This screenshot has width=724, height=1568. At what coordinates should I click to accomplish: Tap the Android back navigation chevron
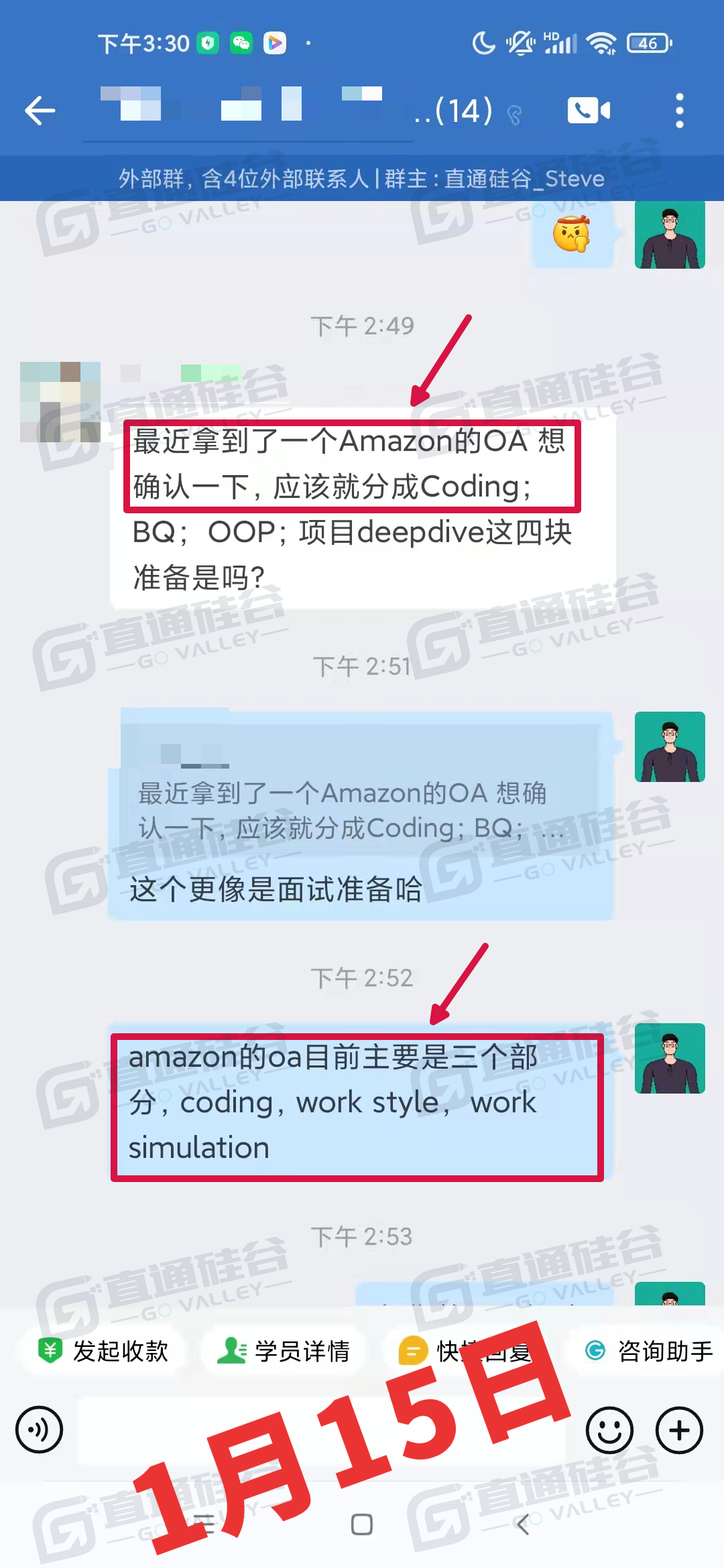[x=524, y=1524]
